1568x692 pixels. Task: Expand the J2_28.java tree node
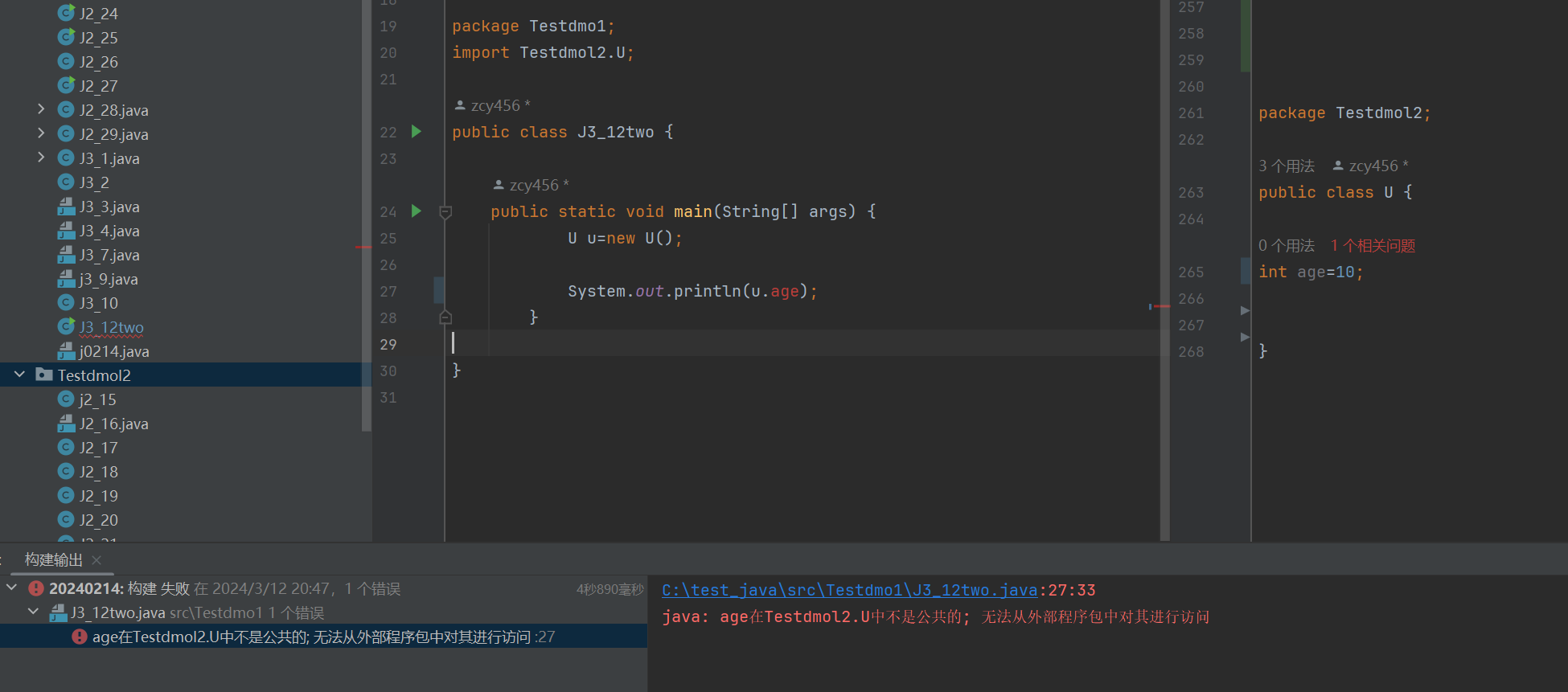click(x=41, y=109)
